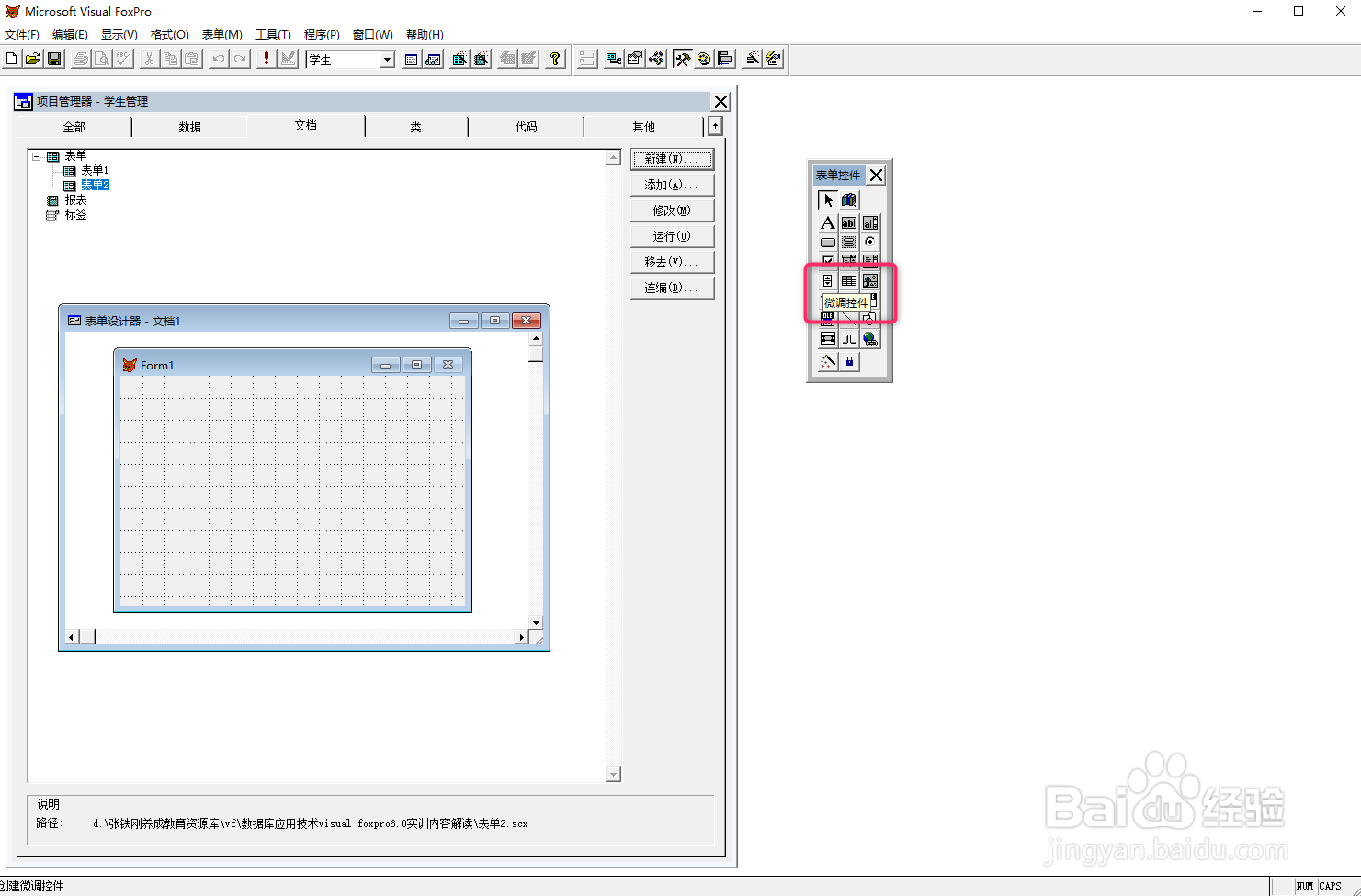The image size is (1361, 896).
Task: Collapse the Project Manager with the arrow button
Action: 715,126
